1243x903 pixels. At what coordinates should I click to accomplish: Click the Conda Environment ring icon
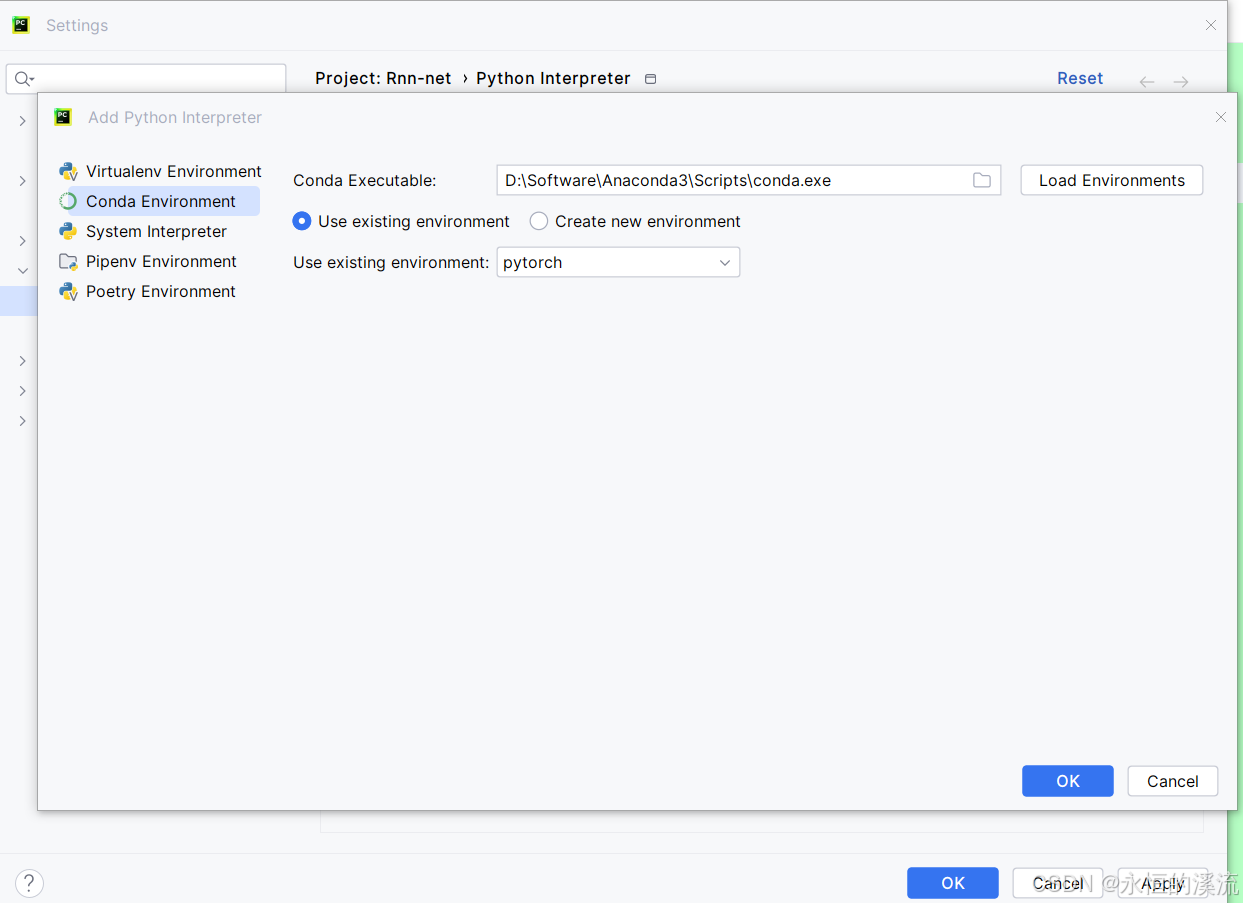68,201
